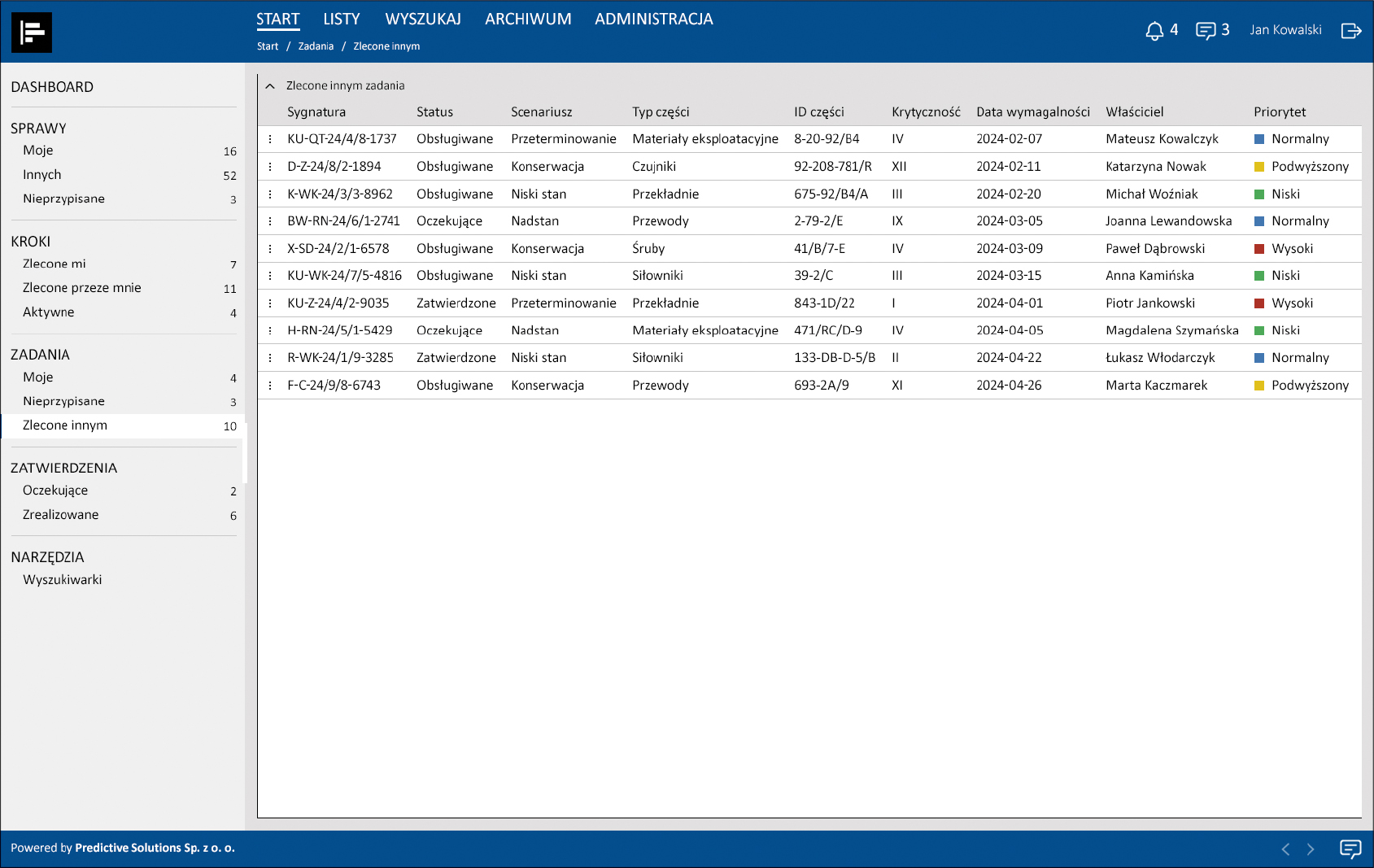Click Zatwierdzone status for KU-Z-24/4/2-9035
The image size is (1374, 868).
(456, 303)
